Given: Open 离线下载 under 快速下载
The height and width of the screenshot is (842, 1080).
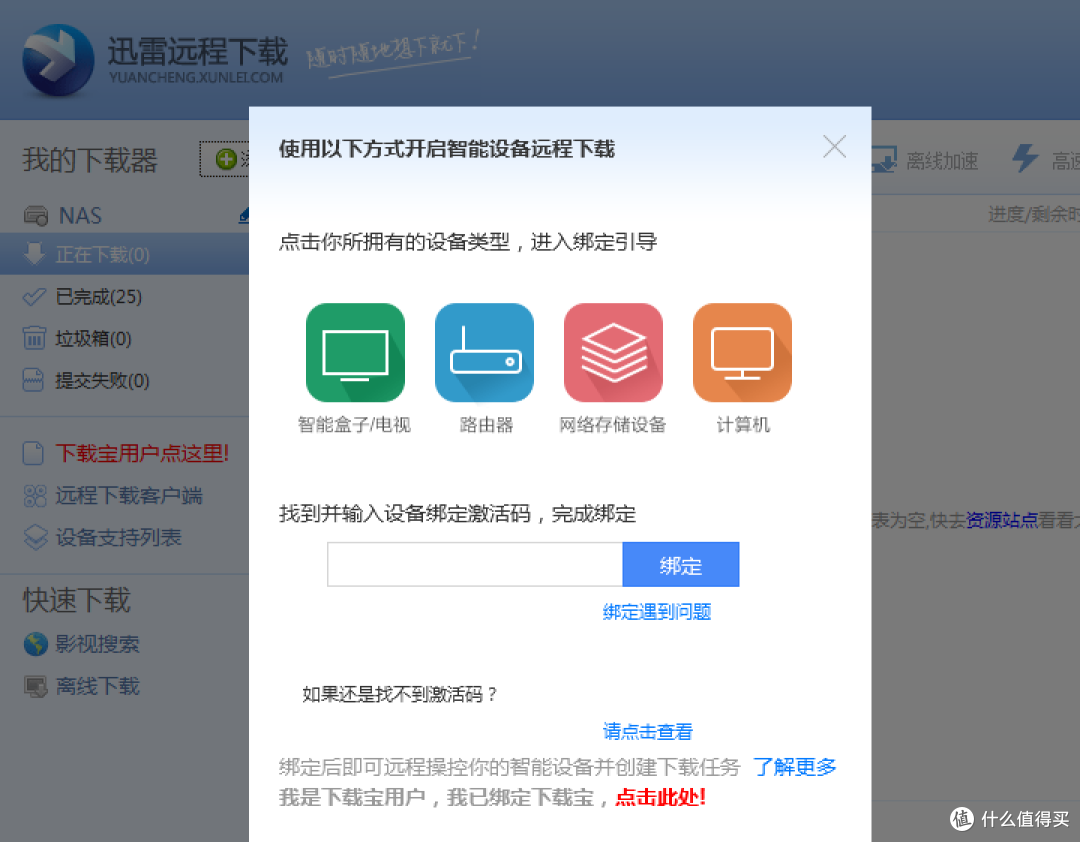Looking at the screenshot, I should 97,686.
